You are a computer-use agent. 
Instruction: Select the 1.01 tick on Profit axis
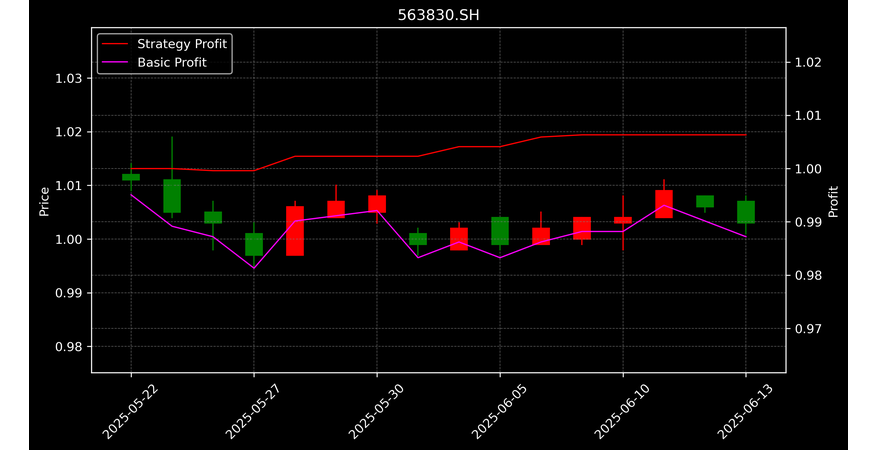(808, 116)
